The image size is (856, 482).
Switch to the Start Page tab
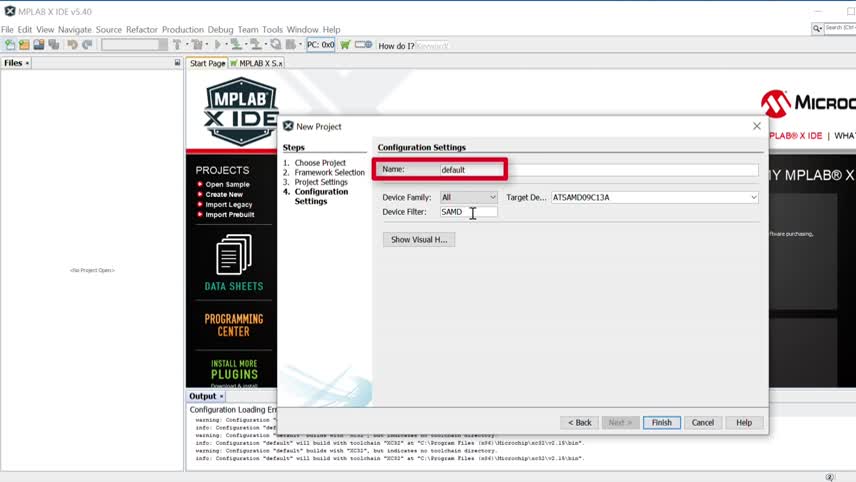207,63
